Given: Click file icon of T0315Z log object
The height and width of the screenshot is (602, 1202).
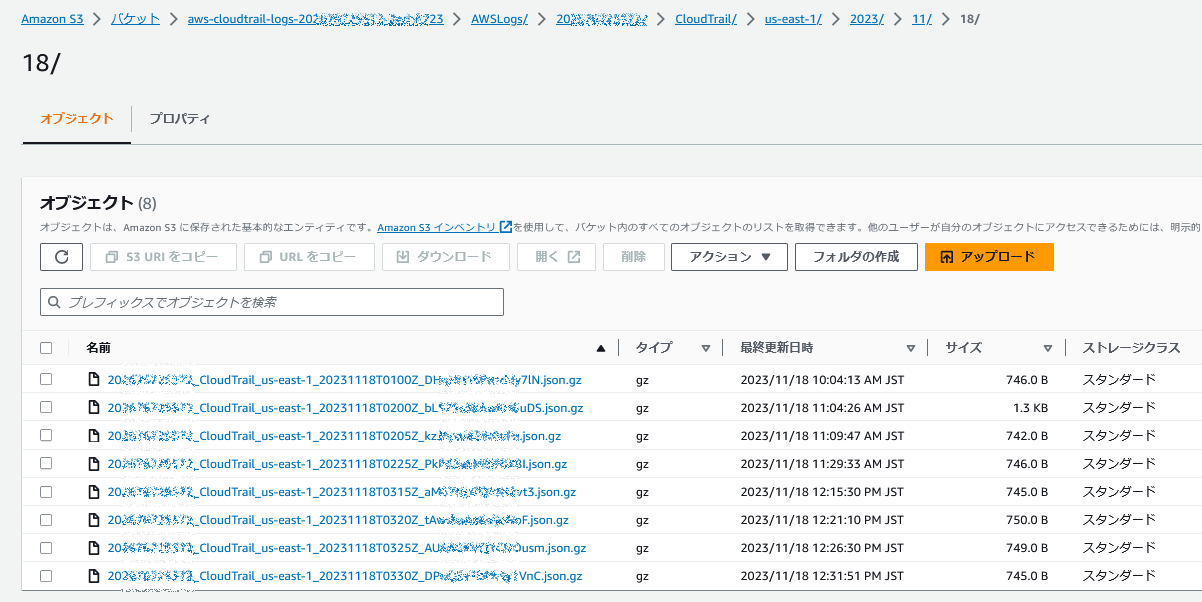Looking at the screenshot, I should 94,492.
